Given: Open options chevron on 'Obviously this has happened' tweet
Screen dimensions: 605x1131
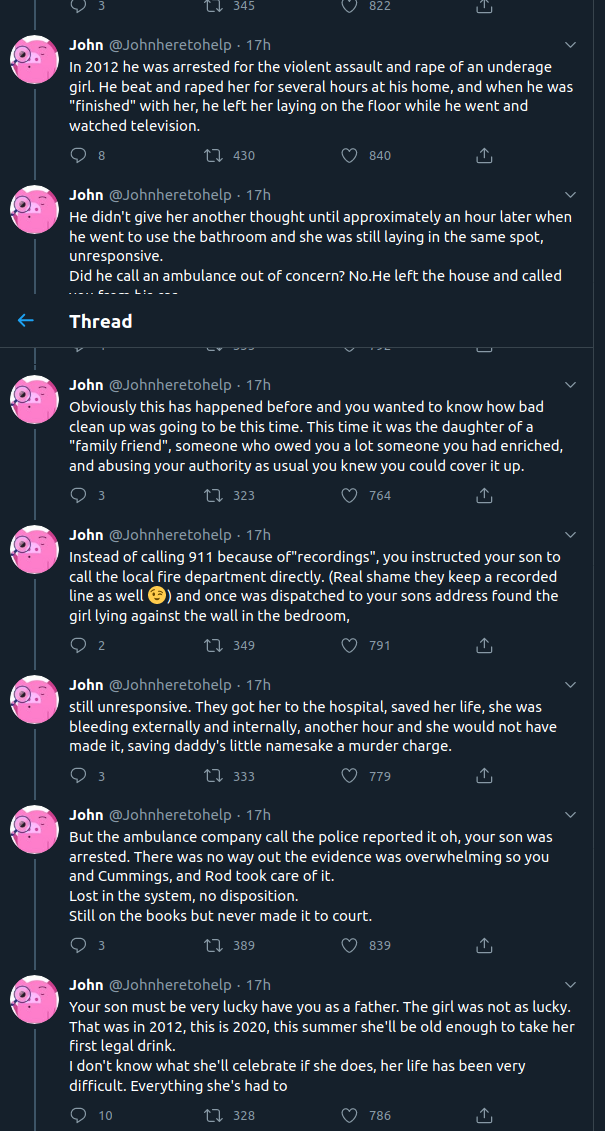Looking at the screenshot, I should coord(570,385).
